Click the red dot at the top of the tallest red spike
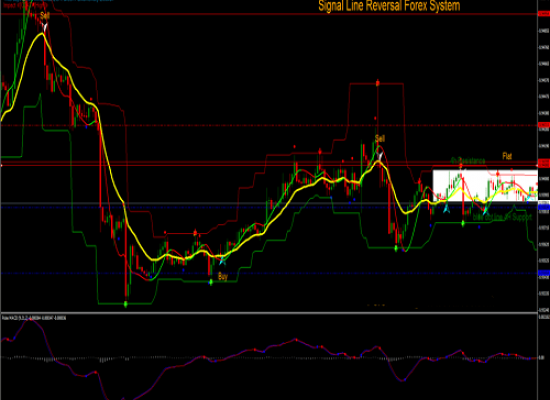The image size is (550, 400). 378,83
